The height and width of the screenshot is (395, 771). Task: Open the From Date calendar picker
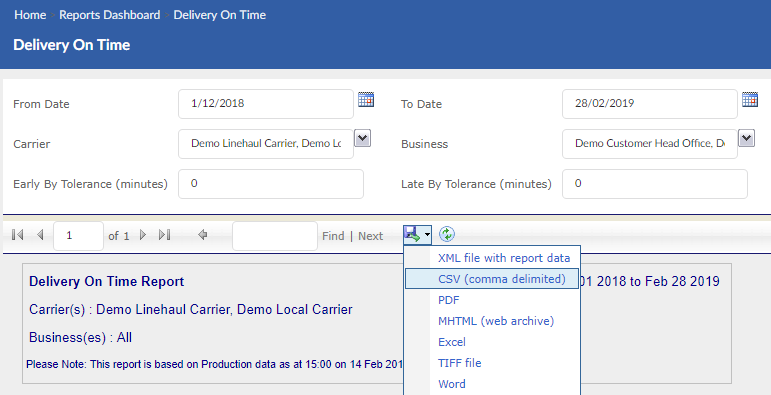pos(366,99)
